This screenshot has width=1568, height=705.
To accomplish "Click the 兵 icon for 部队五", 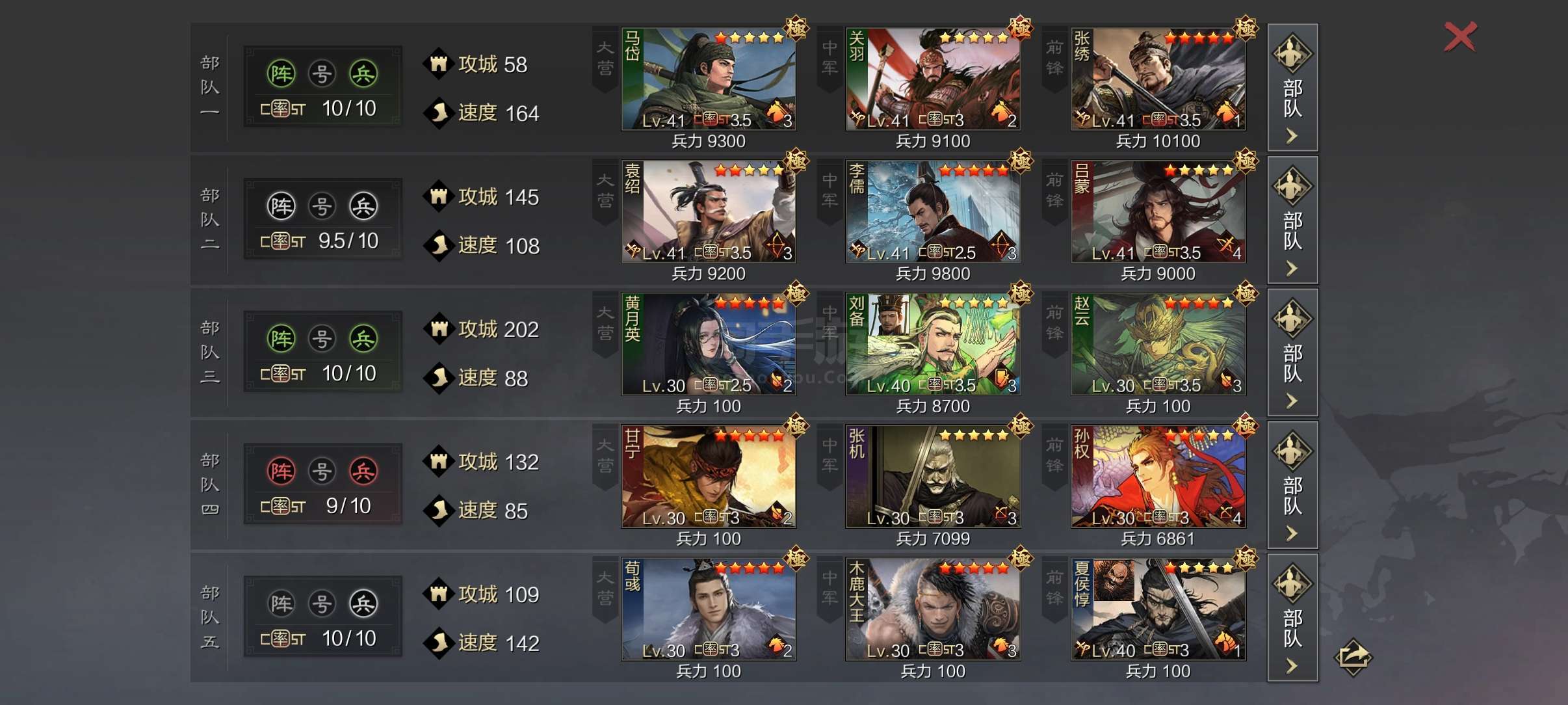I will click(363, 604).
